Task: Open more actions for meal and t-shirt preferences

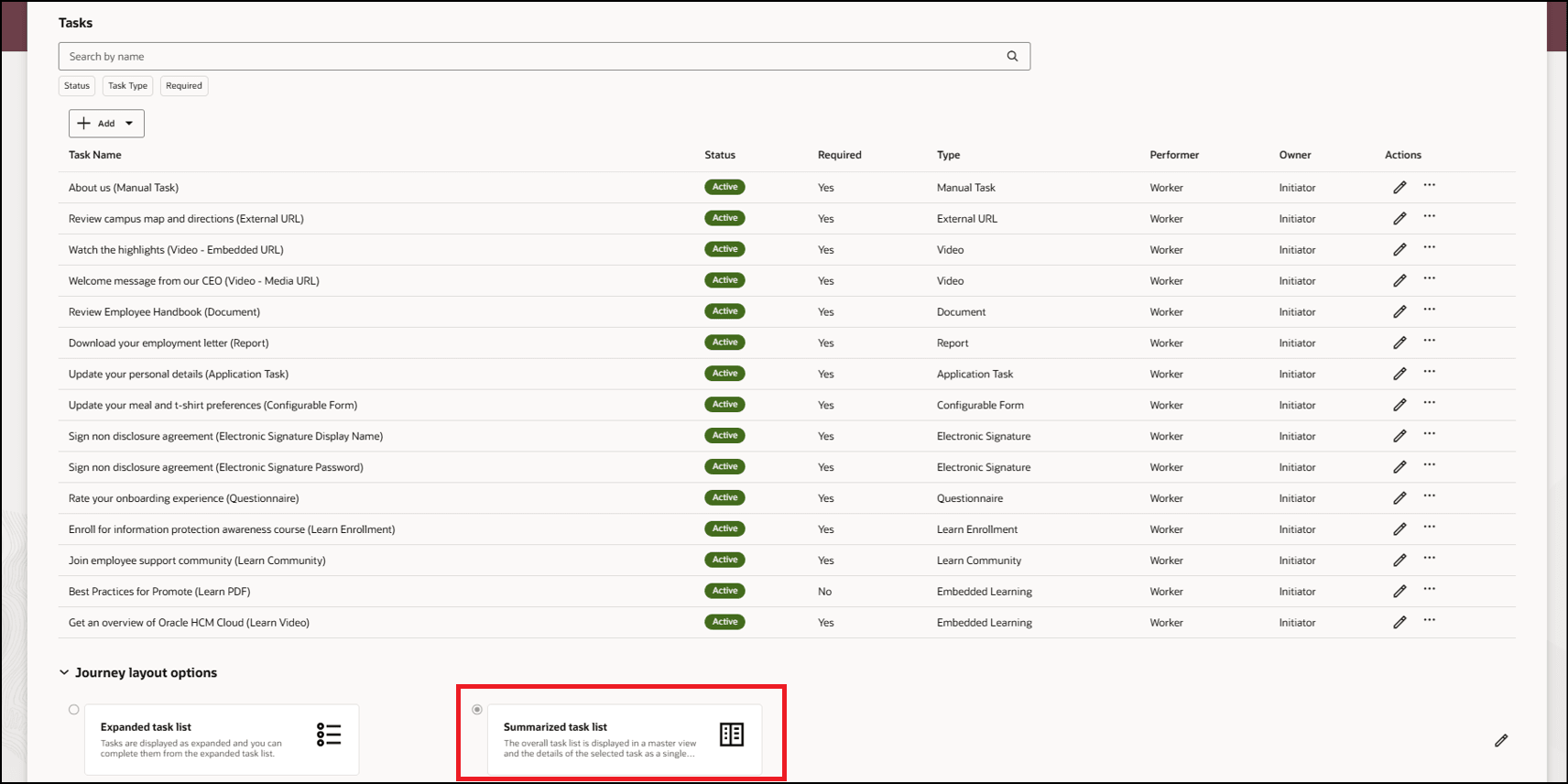Action: [x=1430, y=404]
